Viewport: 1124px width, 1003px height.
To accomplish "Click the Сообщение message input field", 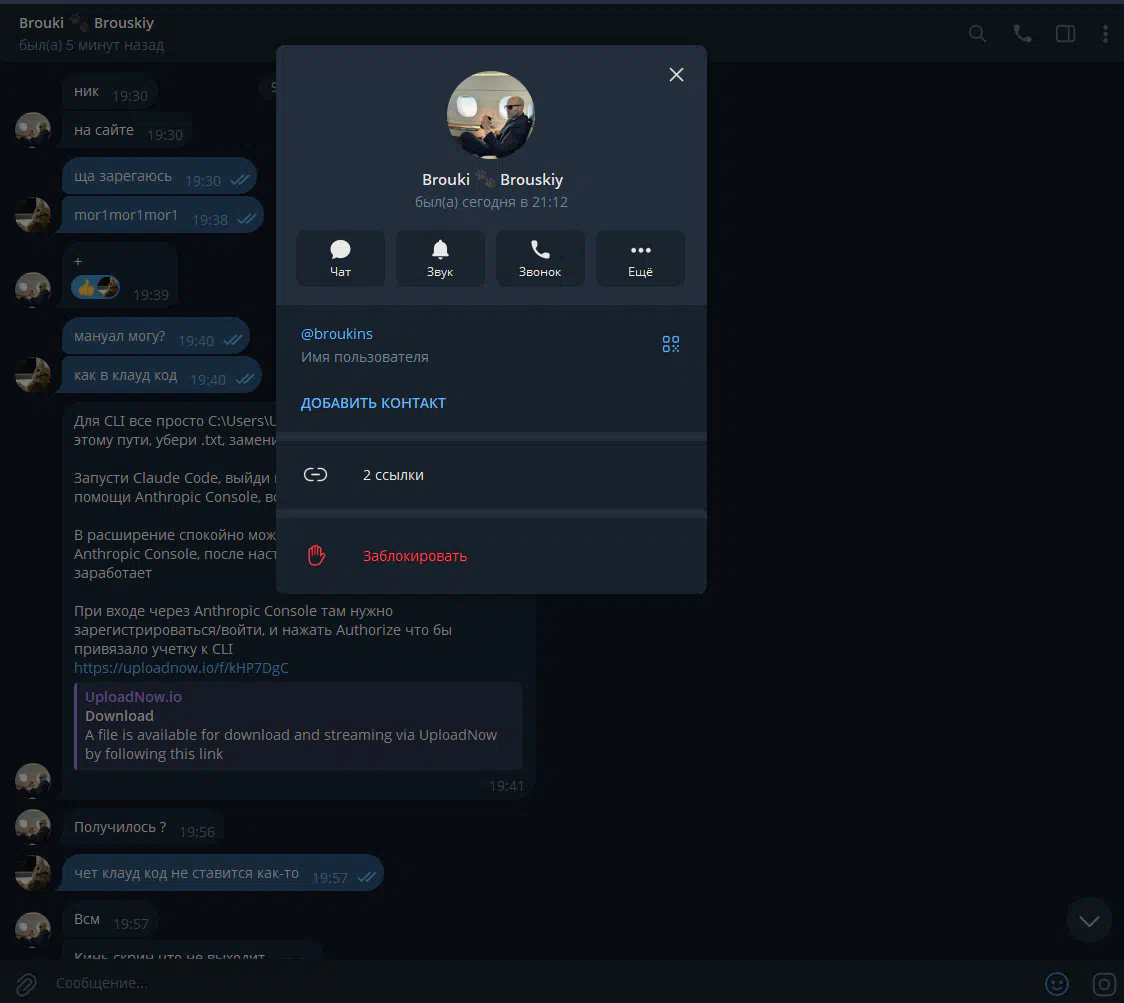I will pos(500,983).
